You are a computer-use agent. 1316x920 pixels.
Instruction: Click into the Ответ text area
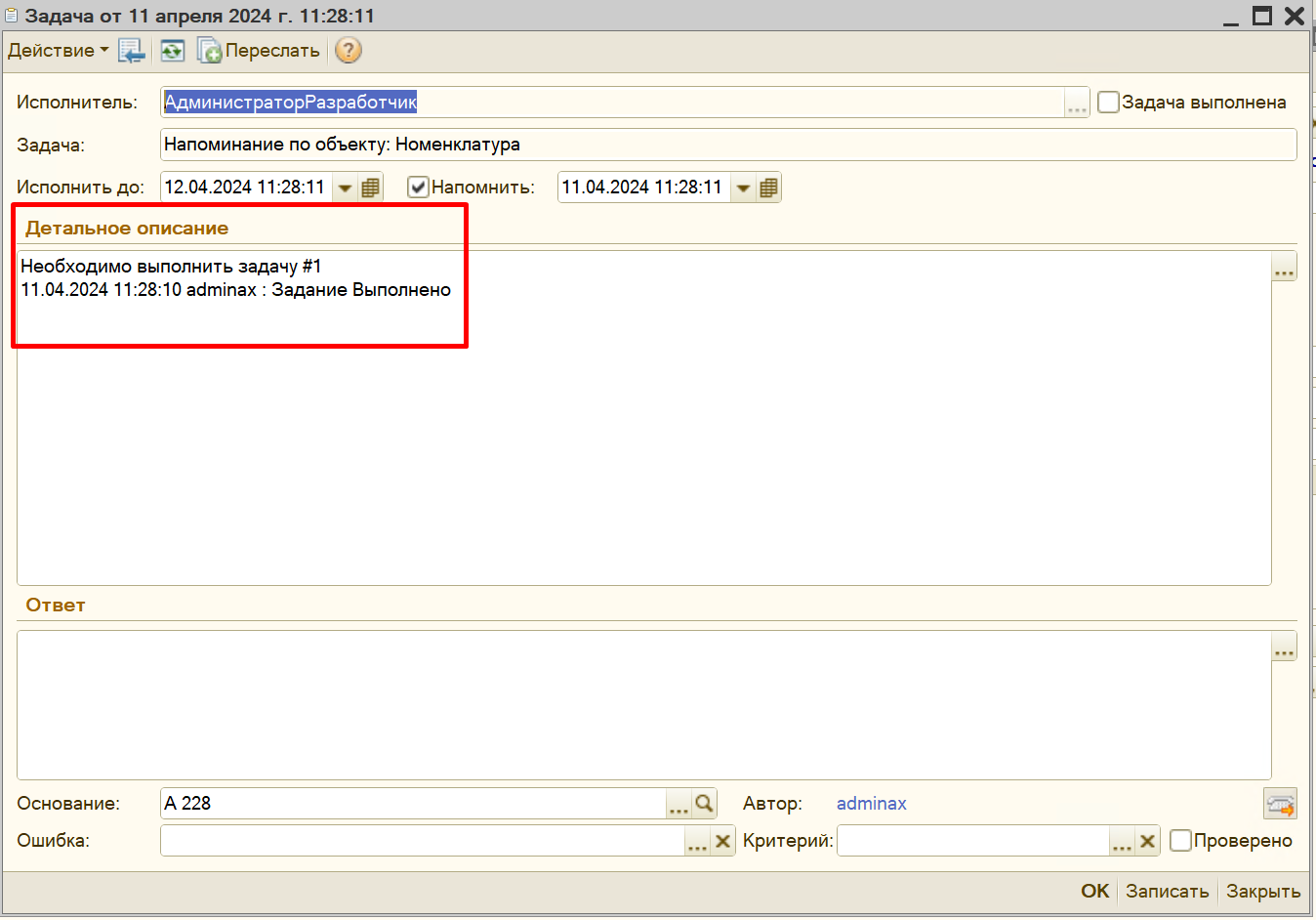(x=643, y=704)
